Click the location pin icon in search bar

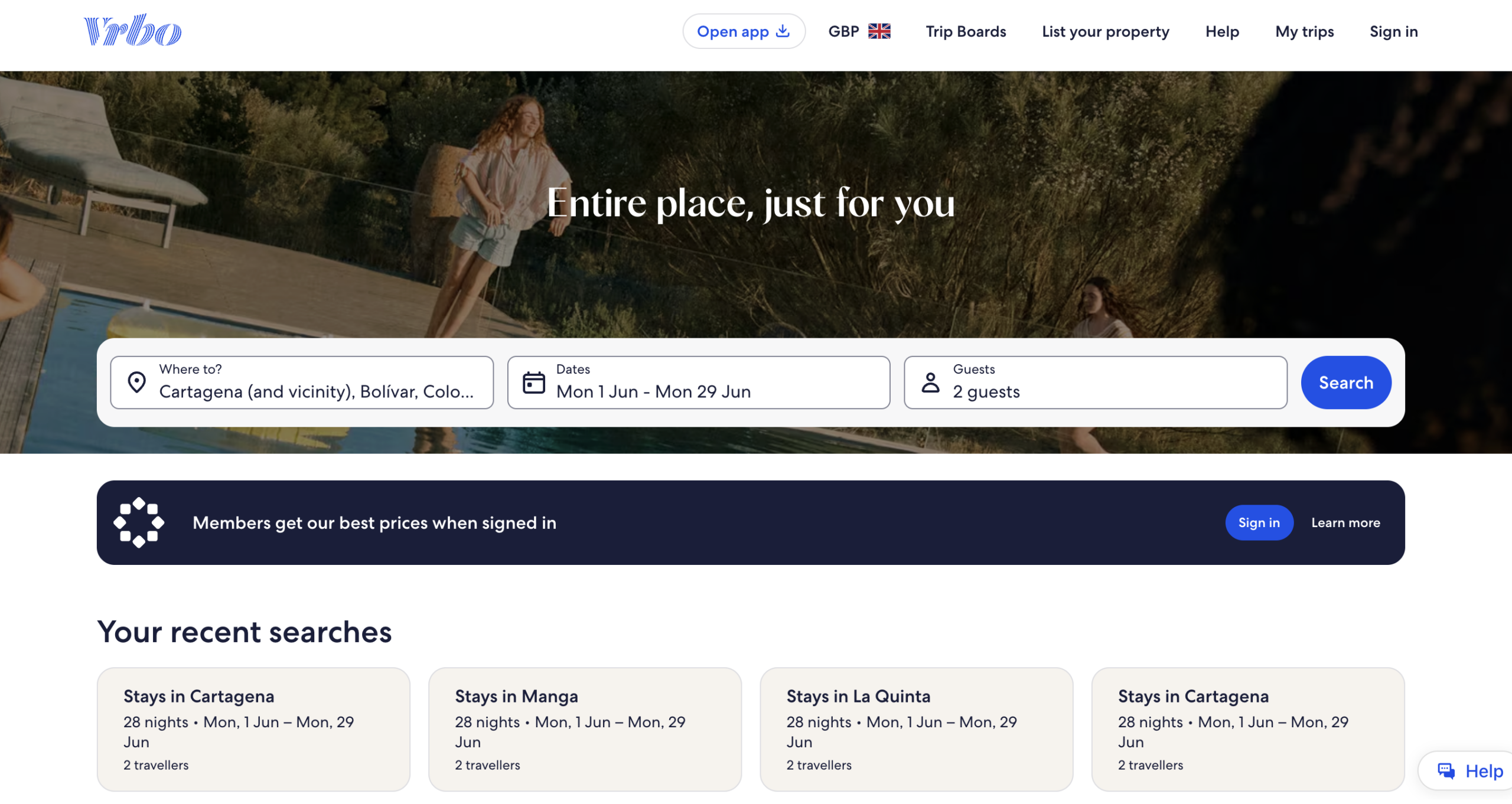pos(136,382)
